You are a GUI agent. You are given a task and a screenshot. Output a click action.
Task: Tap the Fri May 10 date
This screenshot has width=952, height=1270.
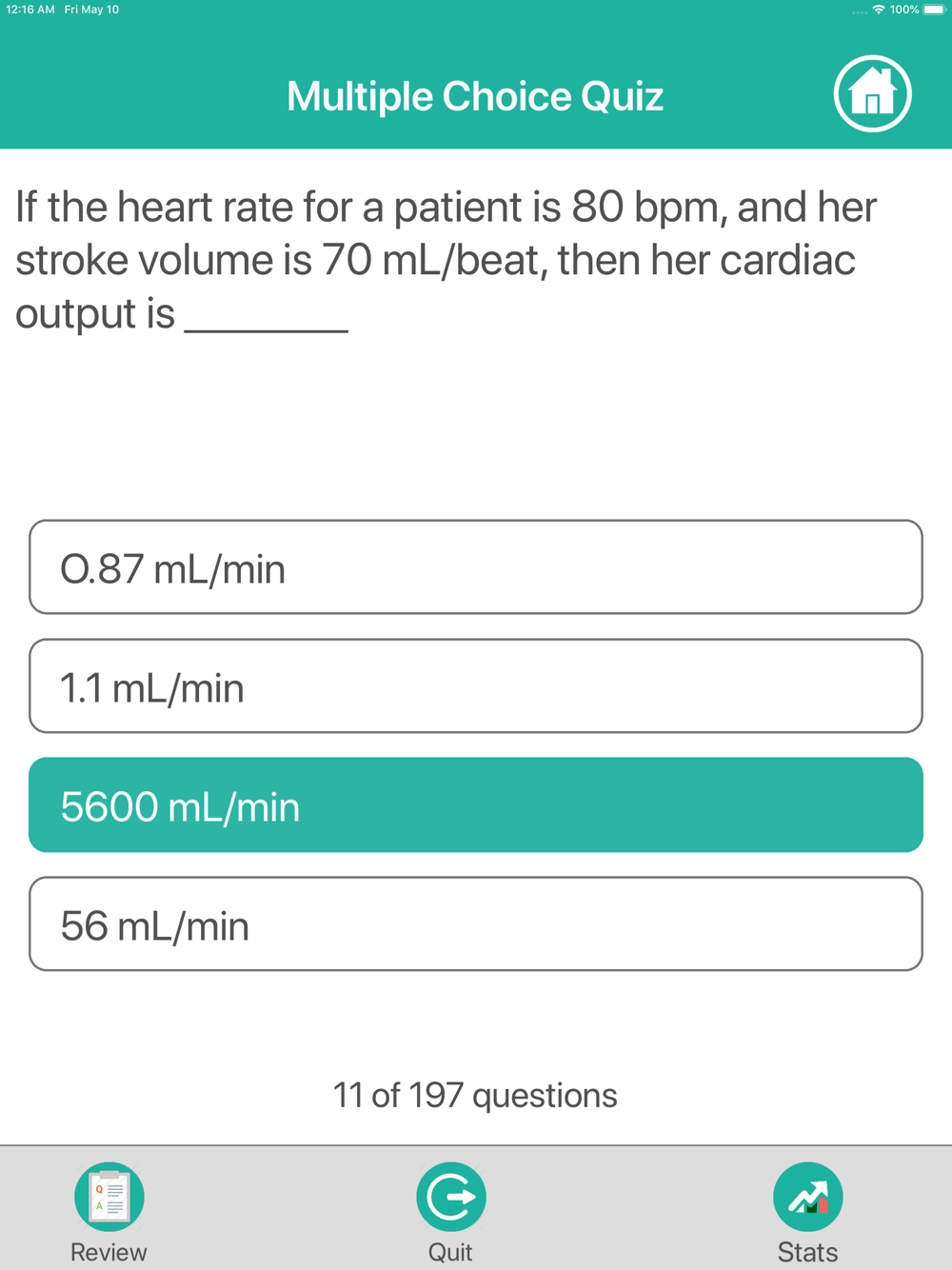click(91, 10)
